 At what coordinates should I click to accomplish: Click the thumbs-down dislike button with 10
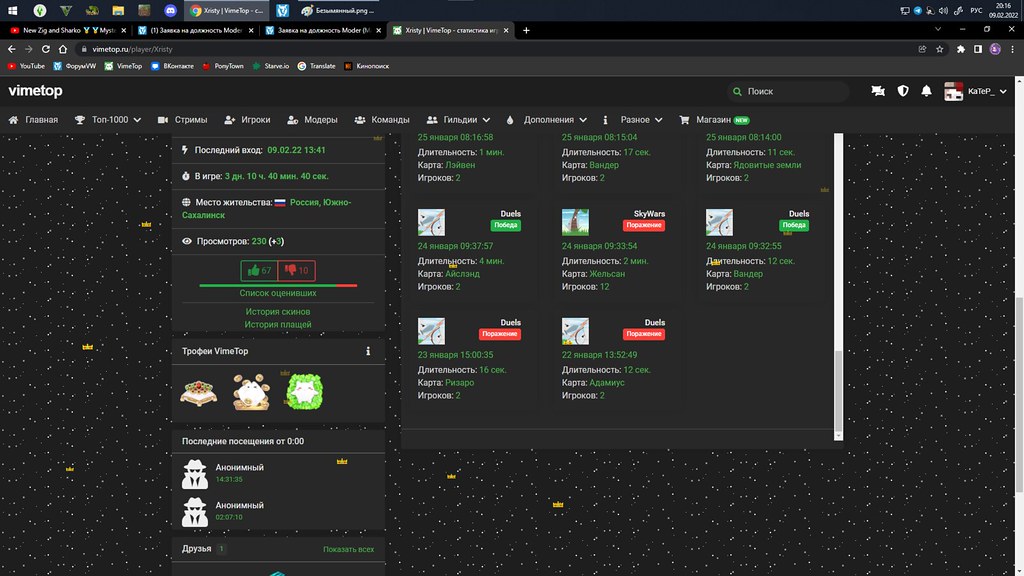[x=297, y=270]
